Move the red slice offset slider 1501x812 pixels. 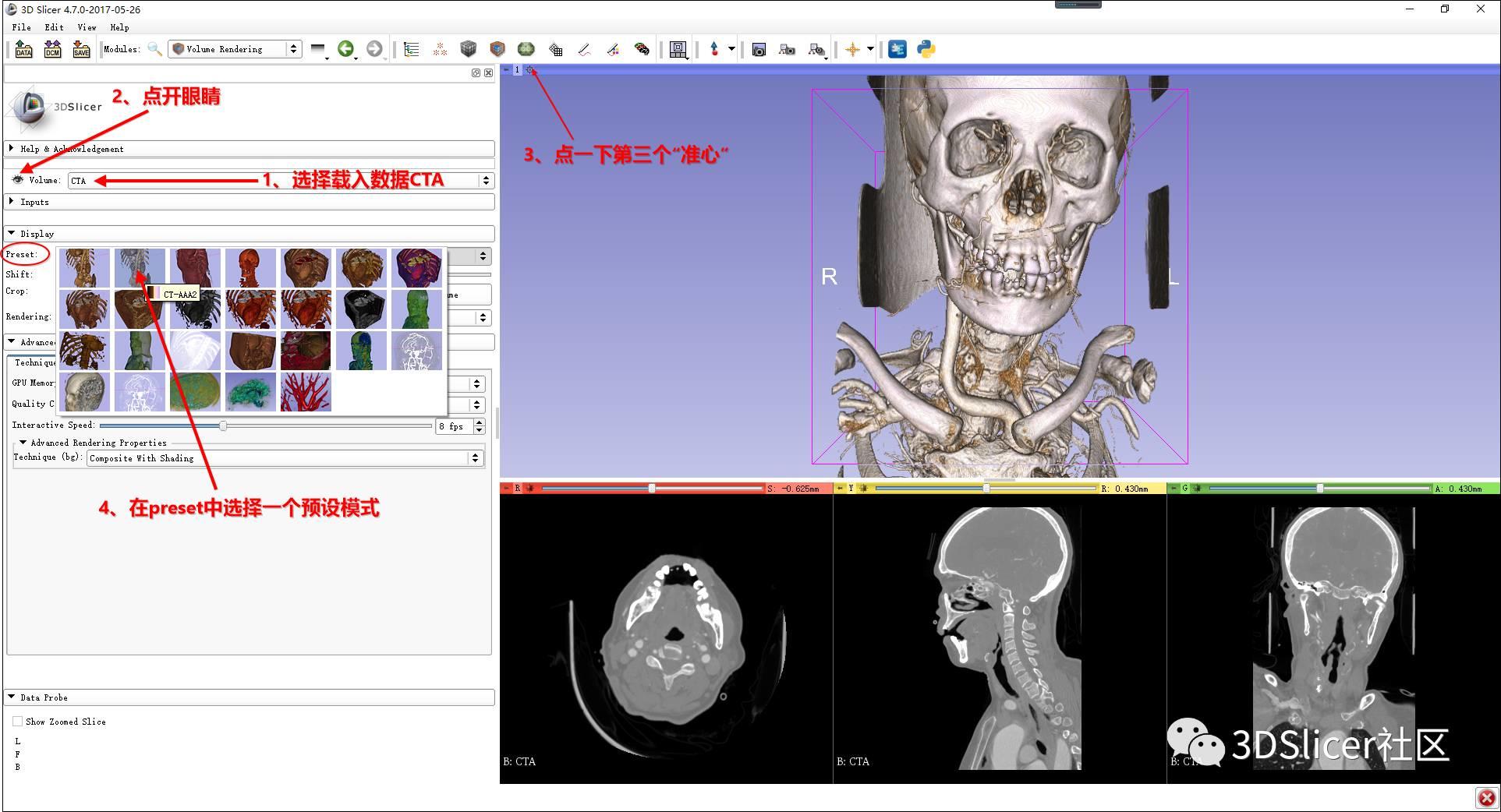click(x=652, y=489)
